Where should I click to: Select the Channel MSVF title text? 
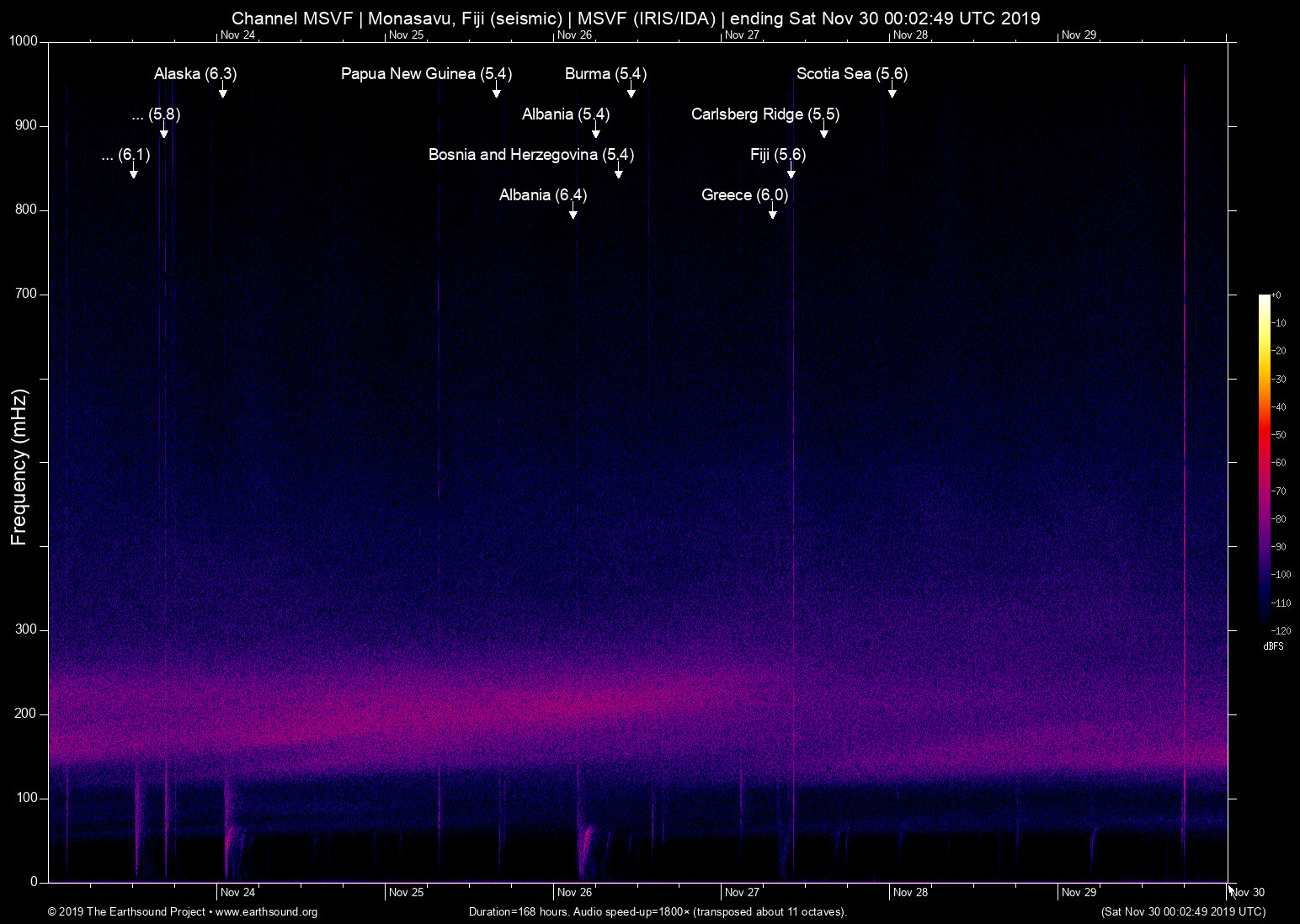(637, 18)
